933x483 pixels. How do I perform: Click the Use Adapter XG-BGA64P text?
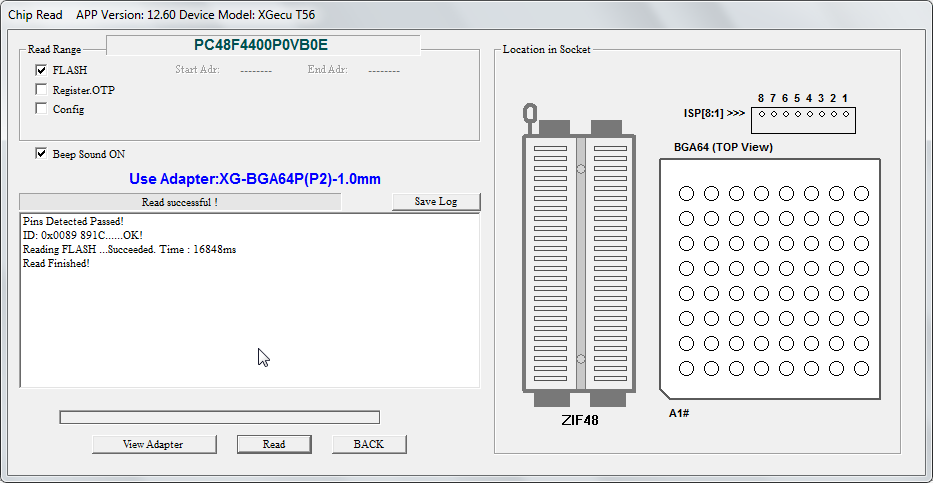tap(255, 179)
